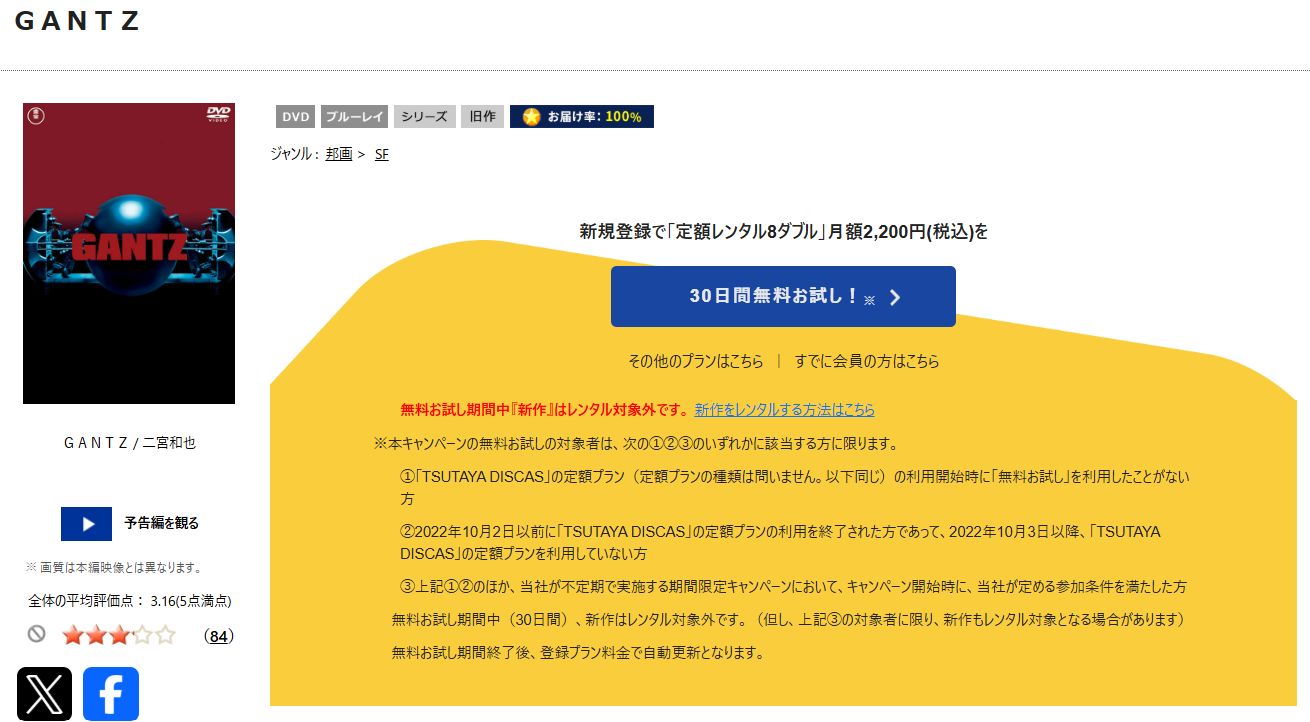Select the DVD tag
Screen dimensions: 1310x722
pyautogui.click(x=296, y=117)
